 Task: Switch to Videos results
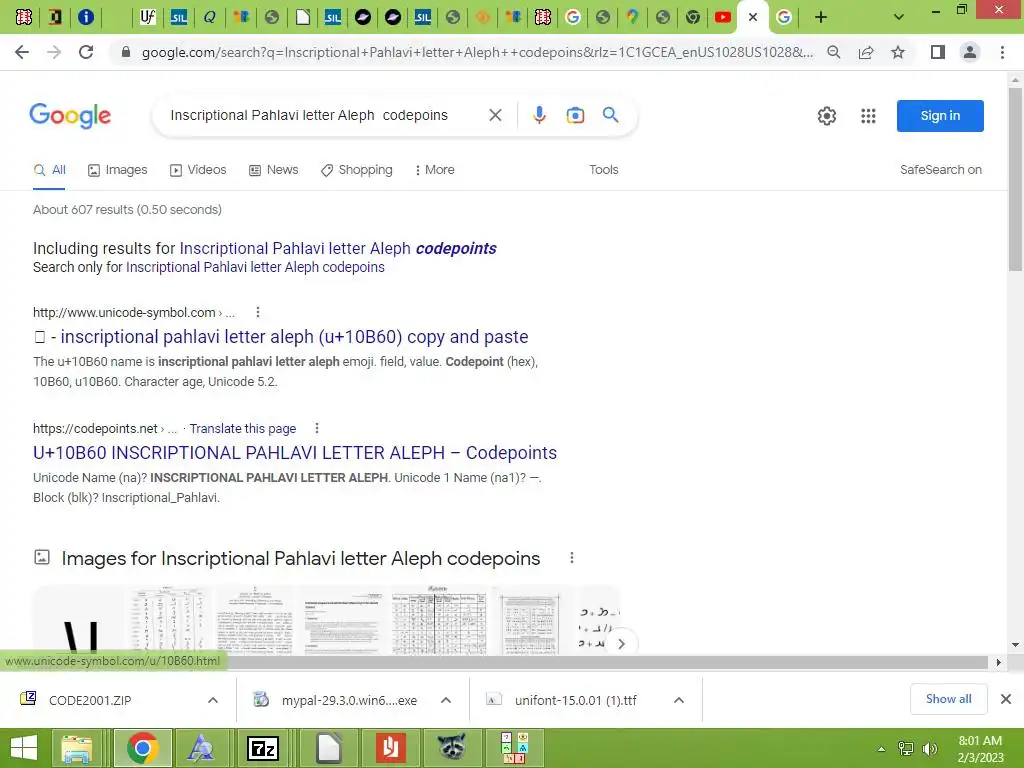(198, 170)
